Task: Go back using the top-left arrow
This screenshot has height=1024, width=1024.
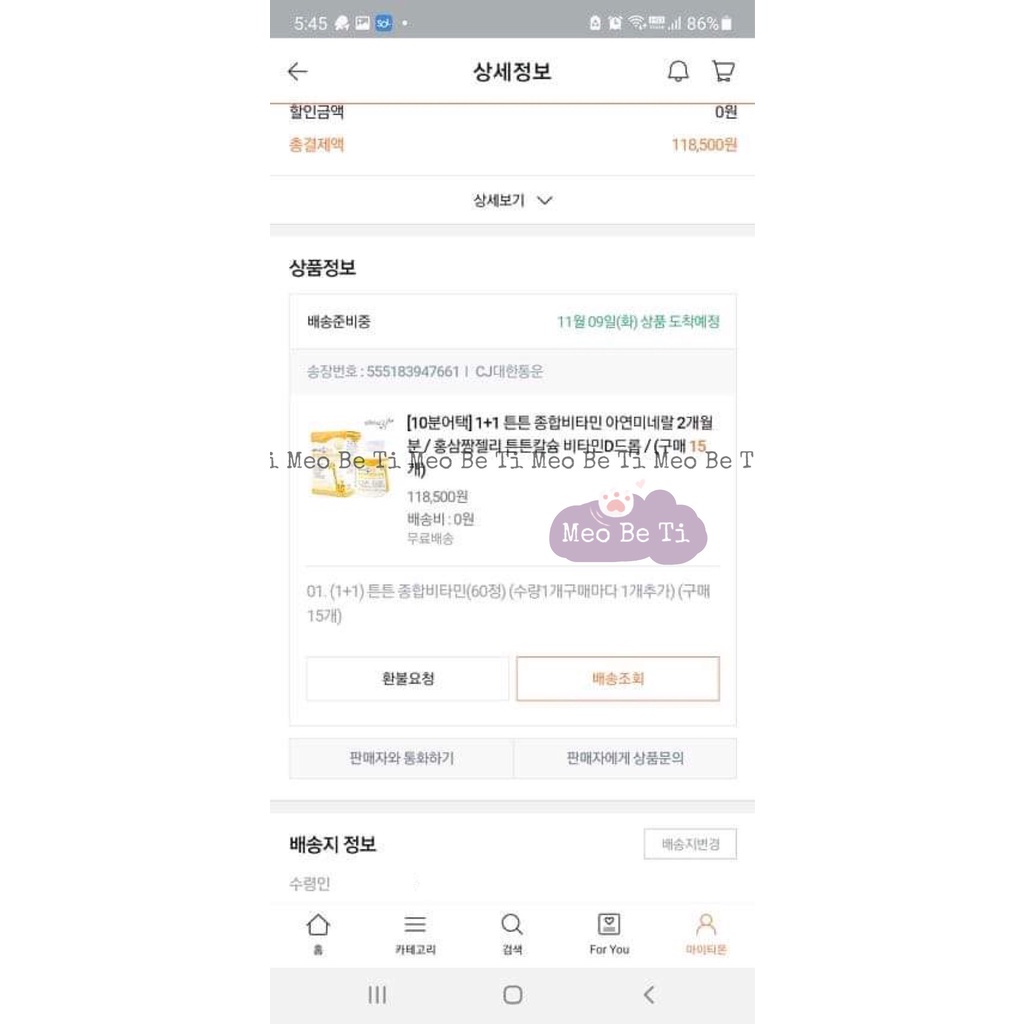Action: pos(298,71)
